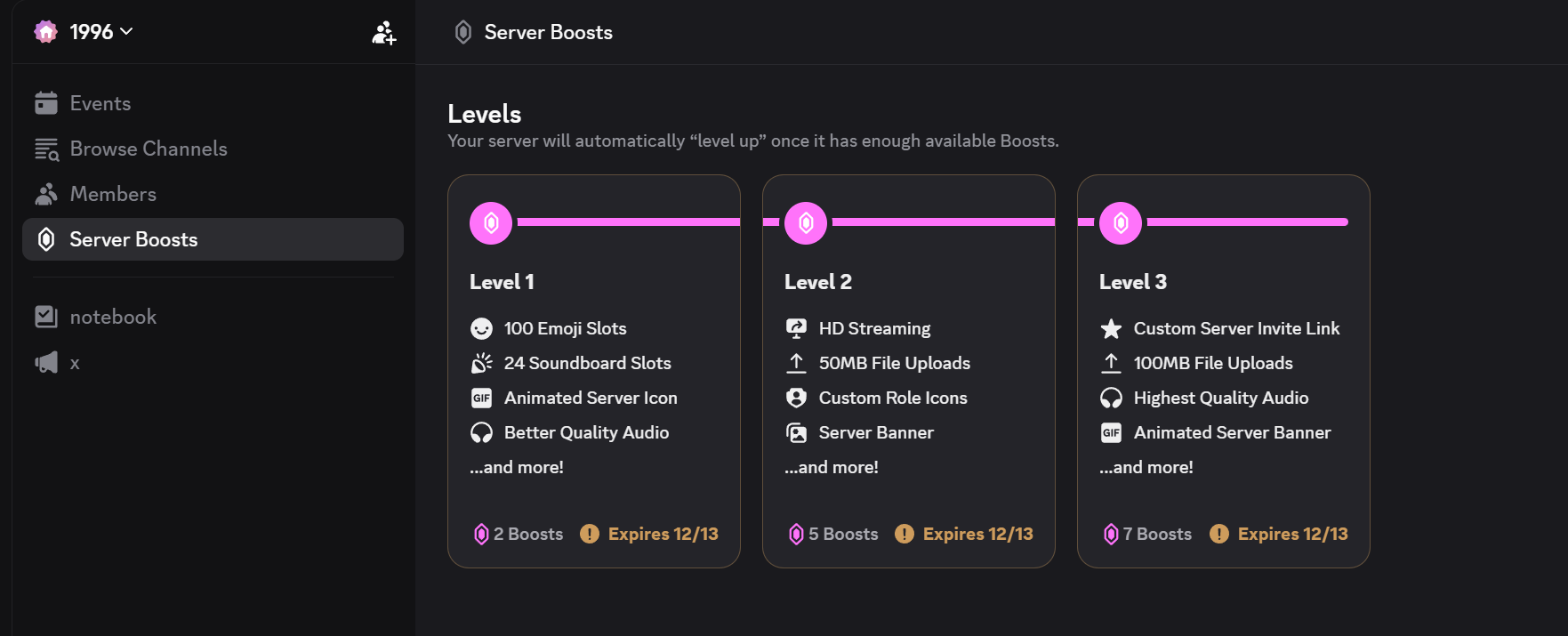Open the Members list

point(213,194)
